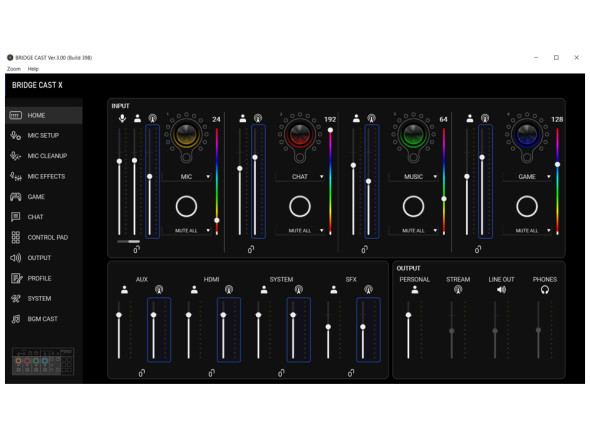Expand MUTE ALL dropdown under MUSIC
The width and height of the screenshot is (590, 434).
click(x=414, y=230)
